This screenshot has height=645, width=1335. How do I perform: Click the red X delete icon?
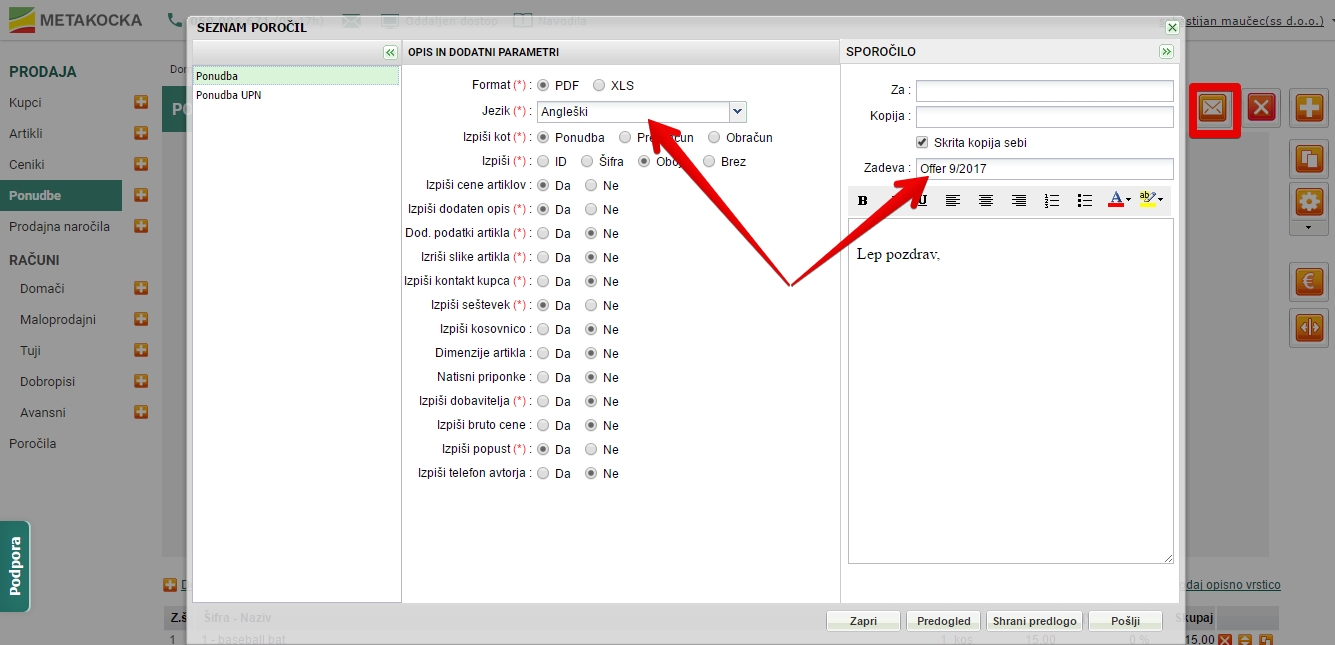tap(1262, 108)
